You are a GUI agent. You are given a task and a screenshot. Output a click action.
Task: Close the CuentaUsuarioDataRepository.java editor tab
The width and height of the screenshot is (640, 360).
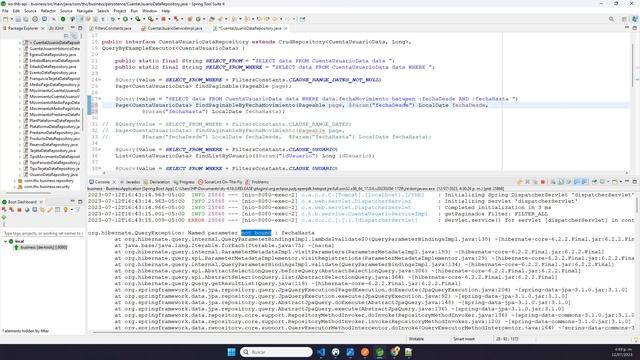pos(286,28)
